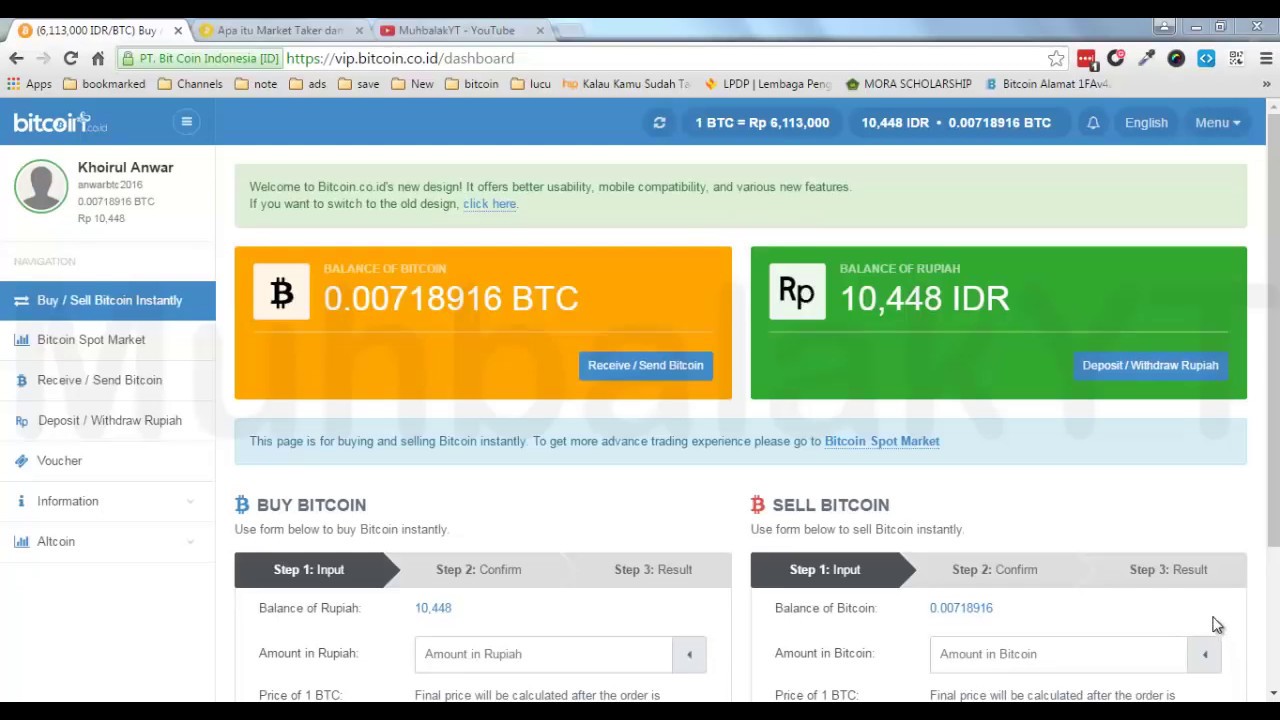
Task: Click the eyedropper extension icon
Action: pos(1146,59)
